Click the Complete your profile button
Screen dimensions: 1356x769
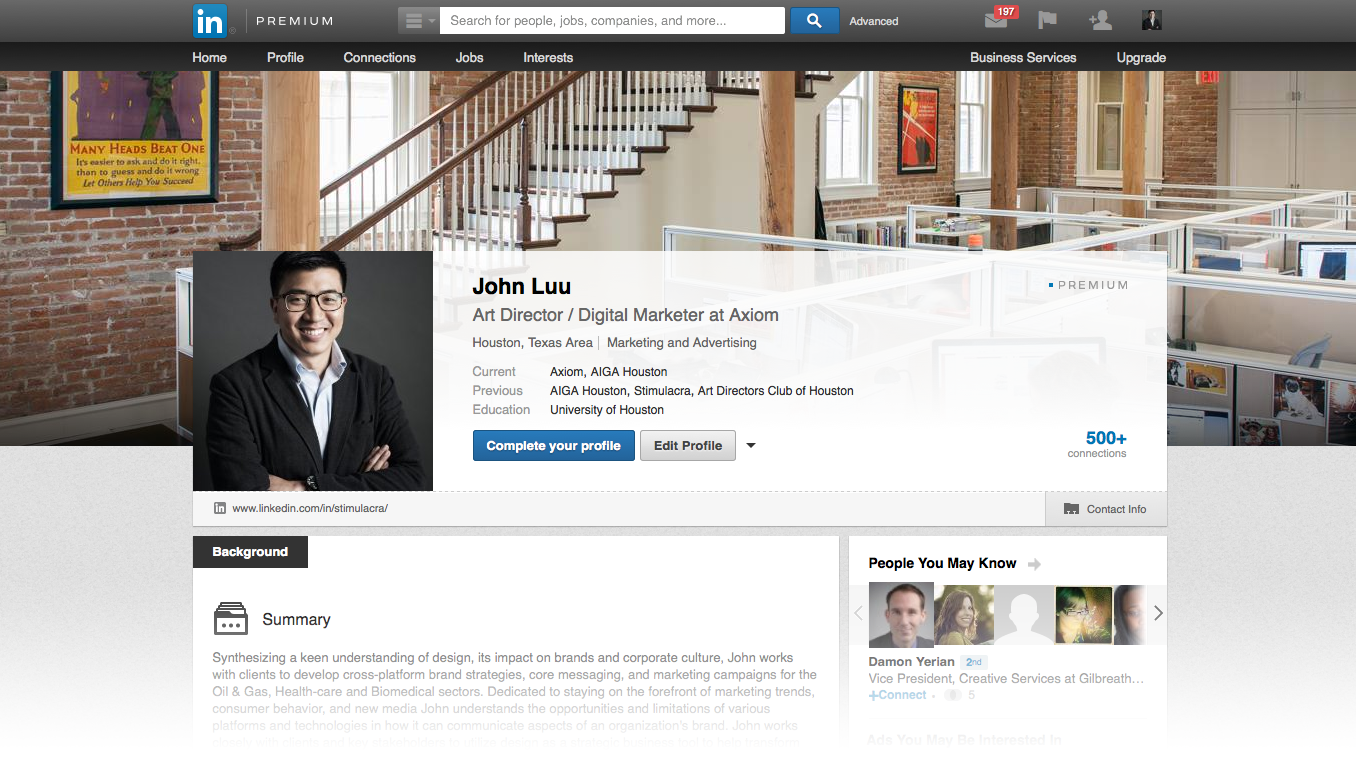pos(553,446)
